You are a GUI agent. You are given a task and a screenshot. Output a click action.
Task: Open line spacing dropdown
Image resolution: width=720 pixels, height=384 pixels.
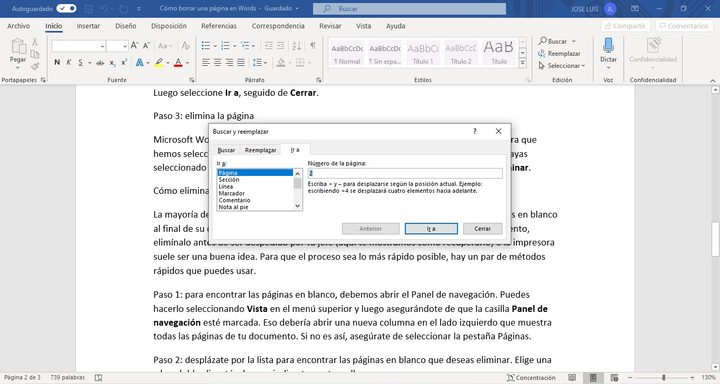click(x=259, y=62)
